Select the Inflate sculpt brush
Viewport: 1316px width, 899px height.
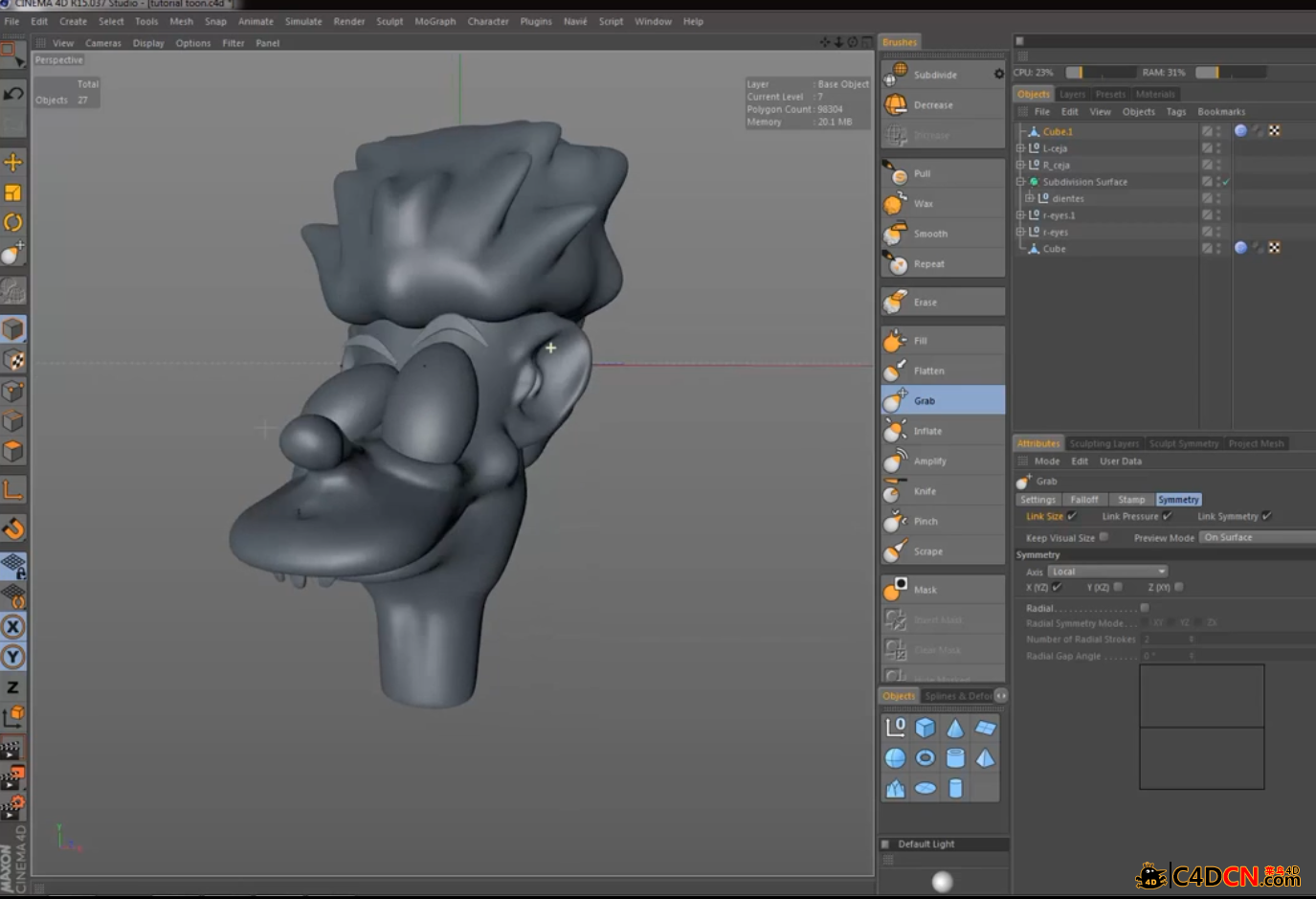coord(943,431)
